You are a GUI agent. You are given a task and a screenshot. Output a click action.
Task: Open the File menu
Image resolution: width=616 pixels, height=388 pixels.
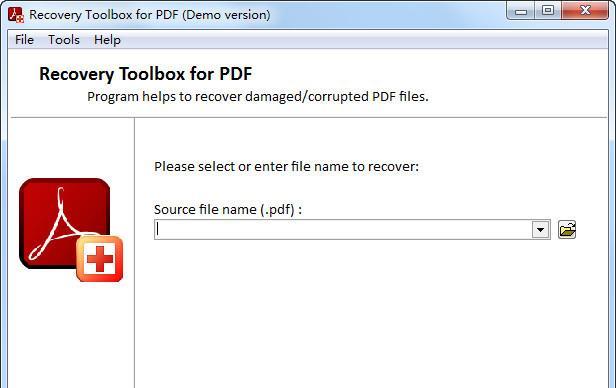click(x=24, y=40)
